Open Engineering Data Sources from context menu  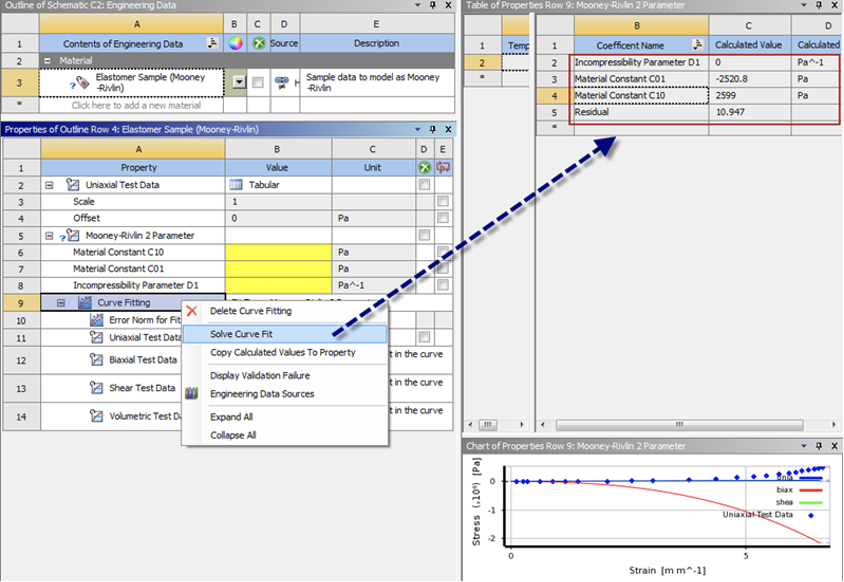click(285, 394)
